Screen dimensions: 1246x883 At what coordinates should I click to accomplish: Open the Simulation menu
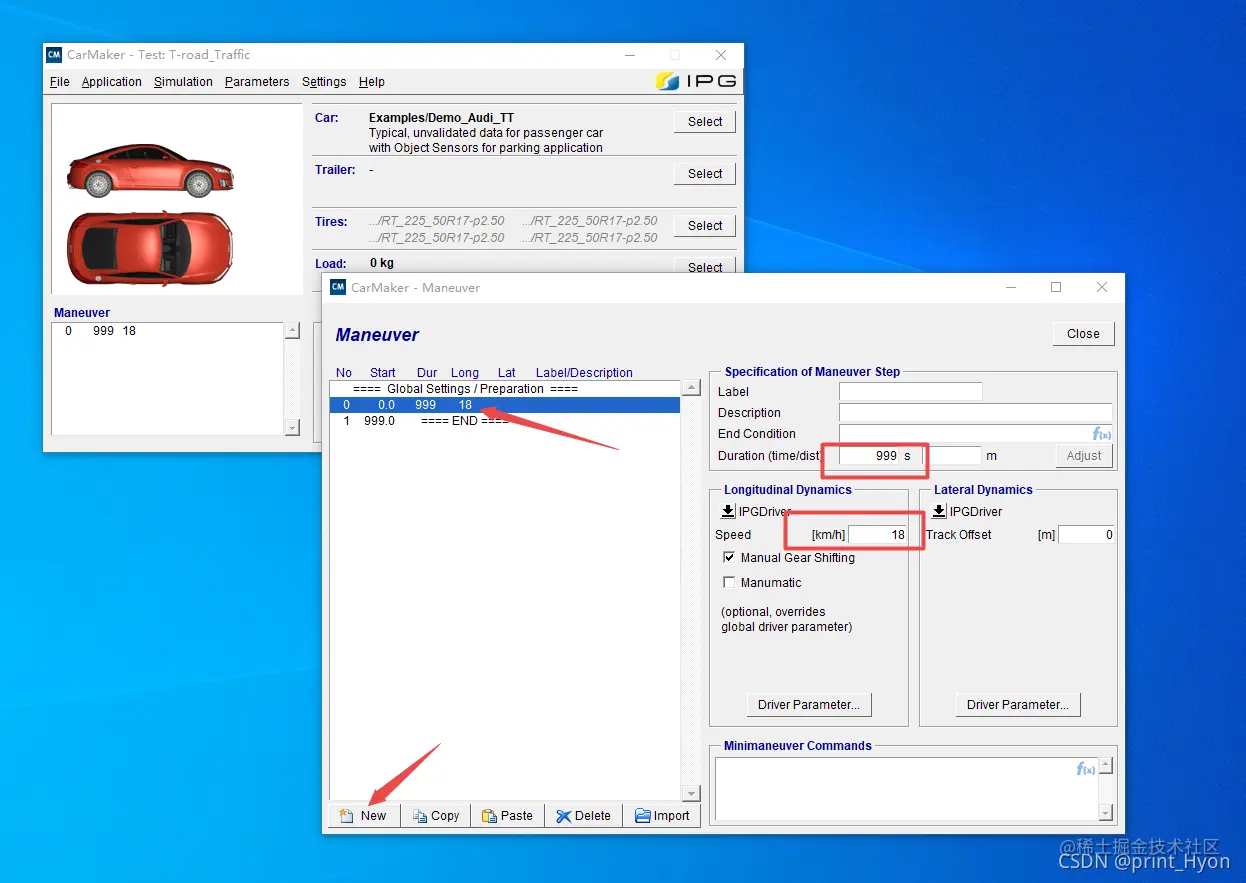coord(183,82)
